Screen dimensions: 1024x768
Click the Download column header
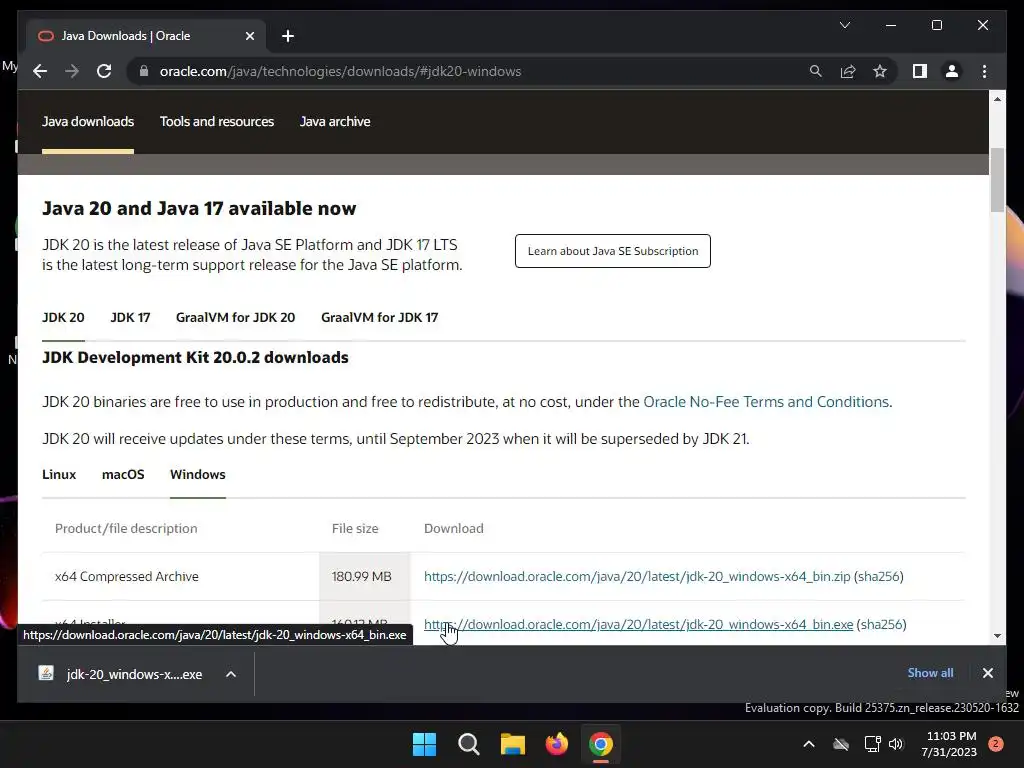pos(453,528)
